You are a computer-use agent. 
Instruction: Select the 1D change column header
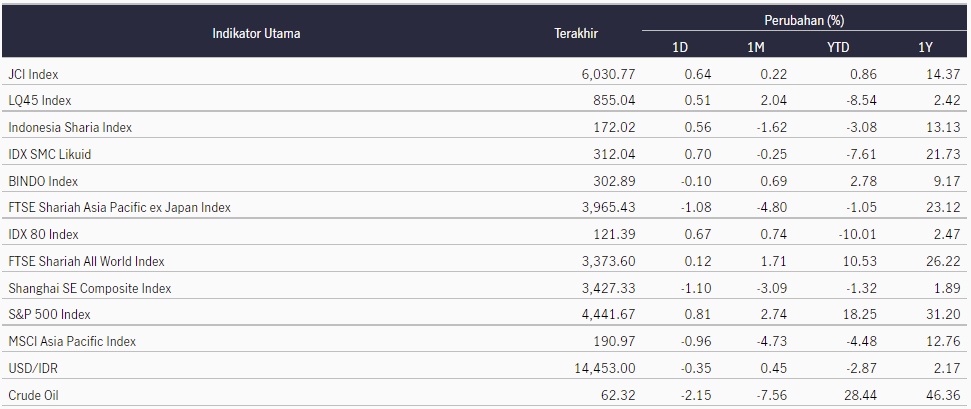click(x=680, y=47)
